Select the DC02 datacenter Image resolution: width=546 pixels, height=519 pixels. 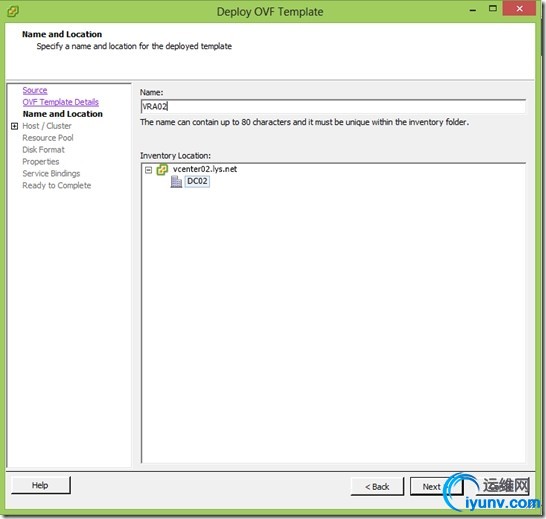point(197,181)
